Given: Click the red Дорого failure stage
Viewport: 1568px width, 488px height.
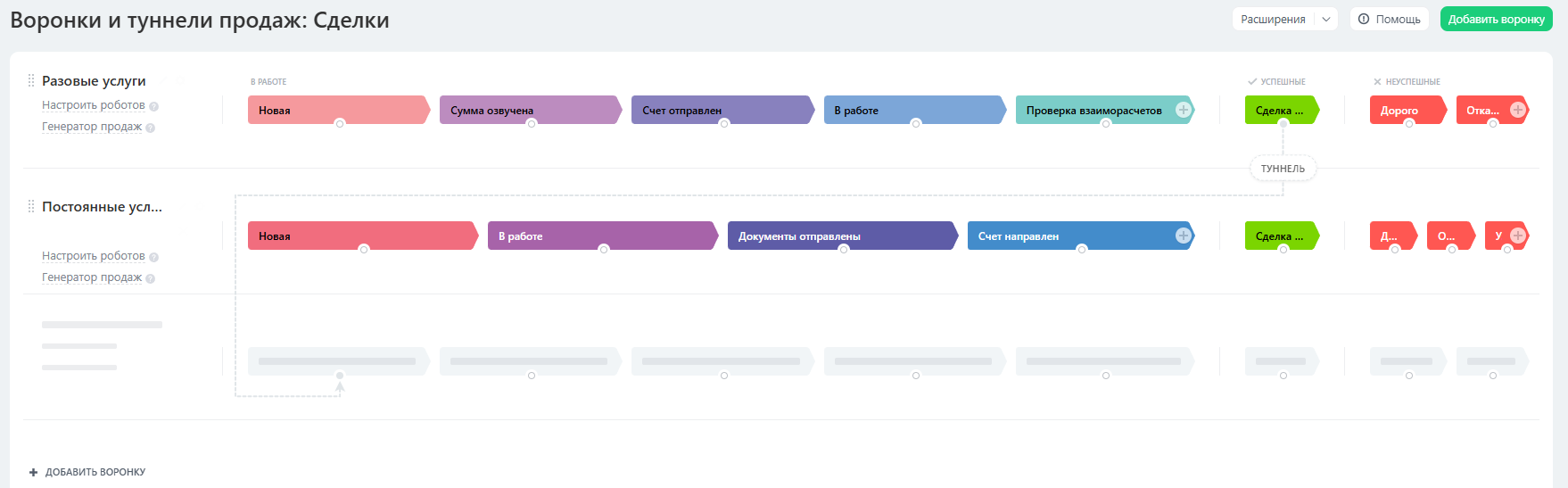Looking at the screenshot, I should point(1403,110).
